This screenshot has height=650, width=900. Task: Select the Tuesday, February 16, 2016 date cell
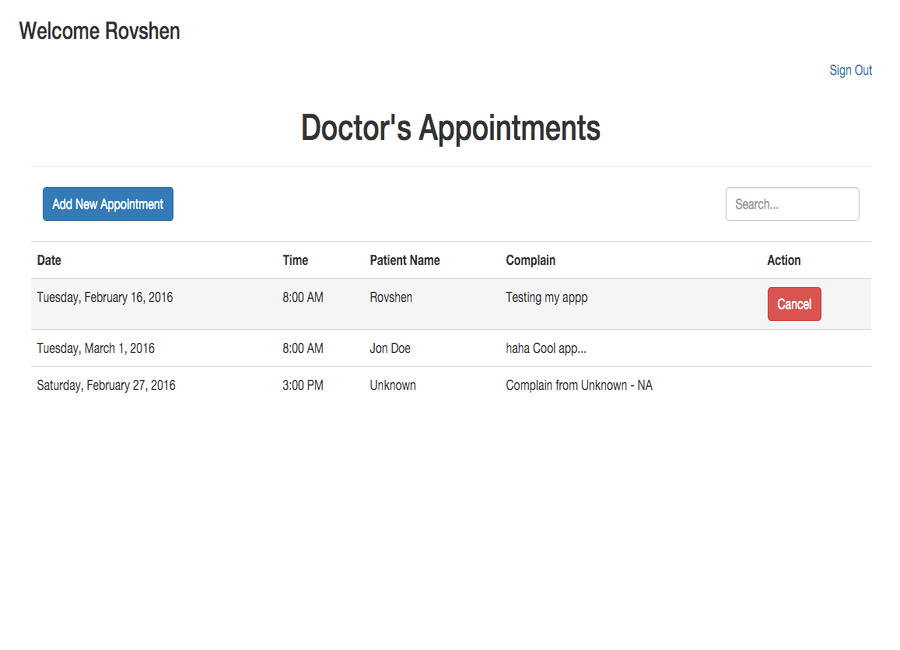click(105, 297)
